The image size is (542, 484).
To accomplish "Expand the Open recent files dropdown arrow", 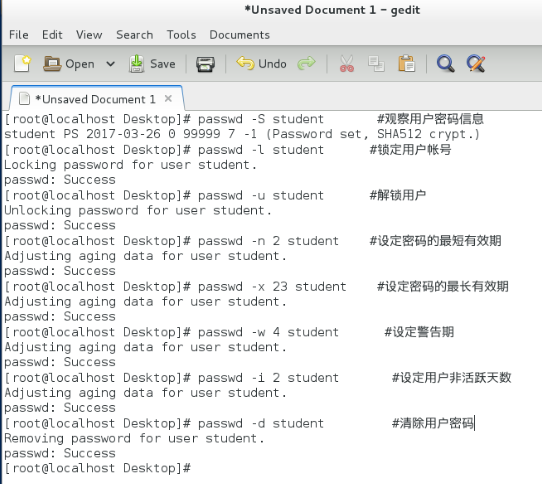I will (x=110, y=64).
